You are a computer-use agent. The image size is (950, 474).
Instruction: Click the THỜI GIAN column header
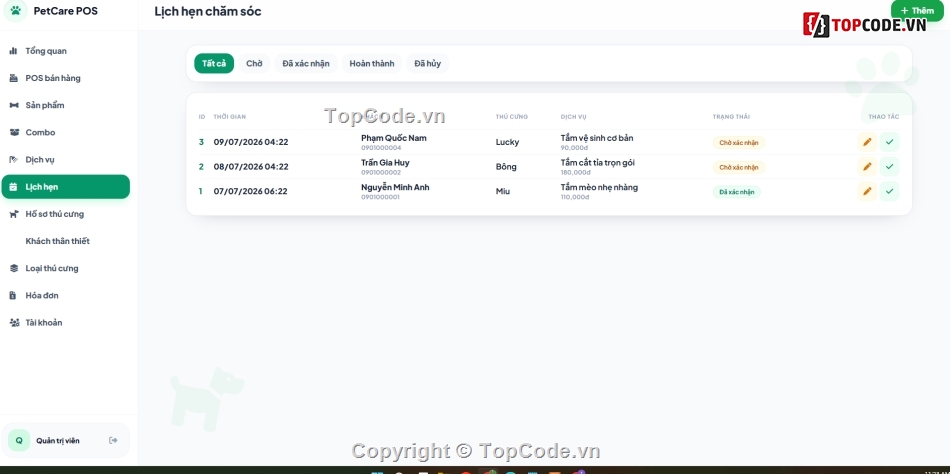point(230,117)
